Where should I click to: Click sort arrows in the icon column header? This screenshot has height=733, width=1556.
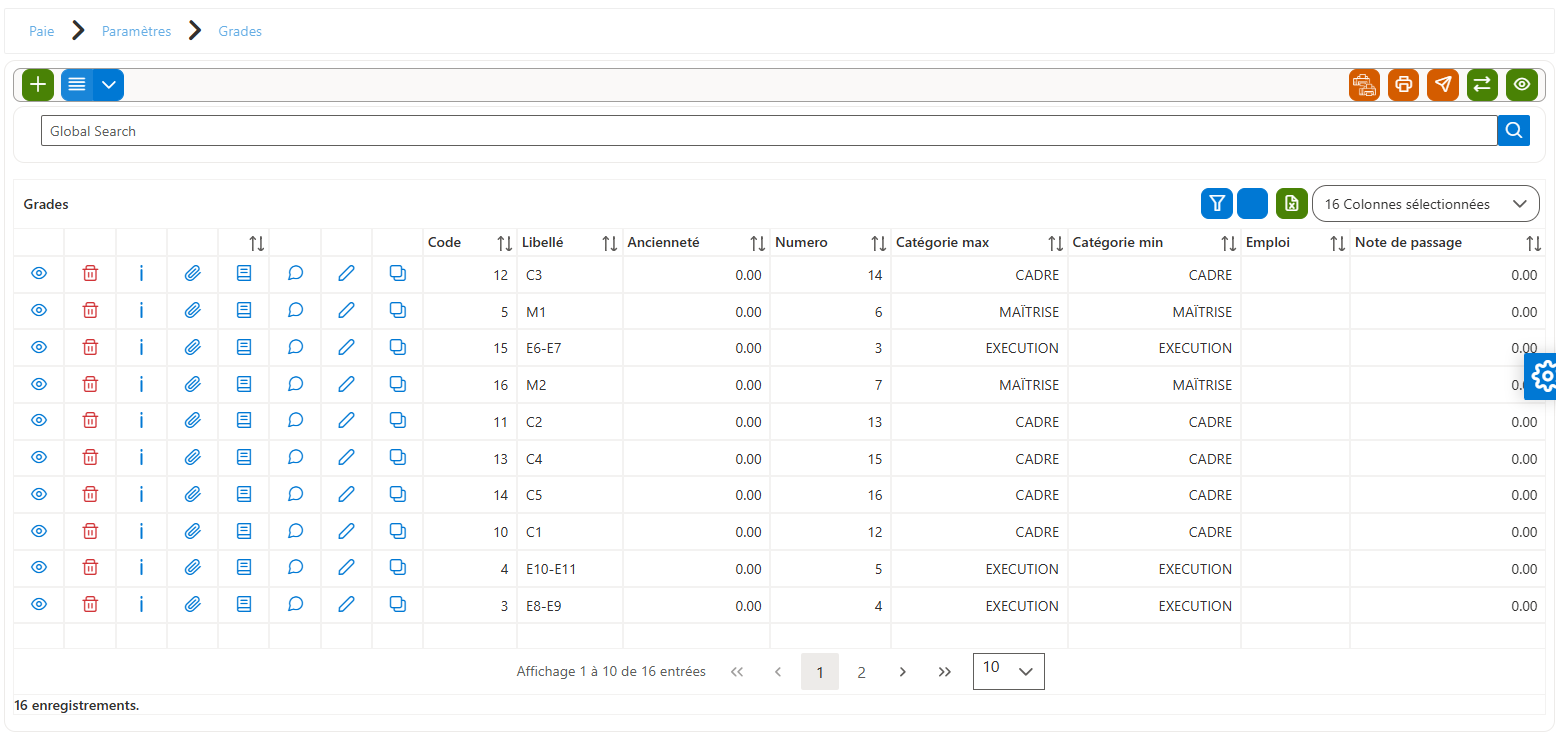coord(257,243)
